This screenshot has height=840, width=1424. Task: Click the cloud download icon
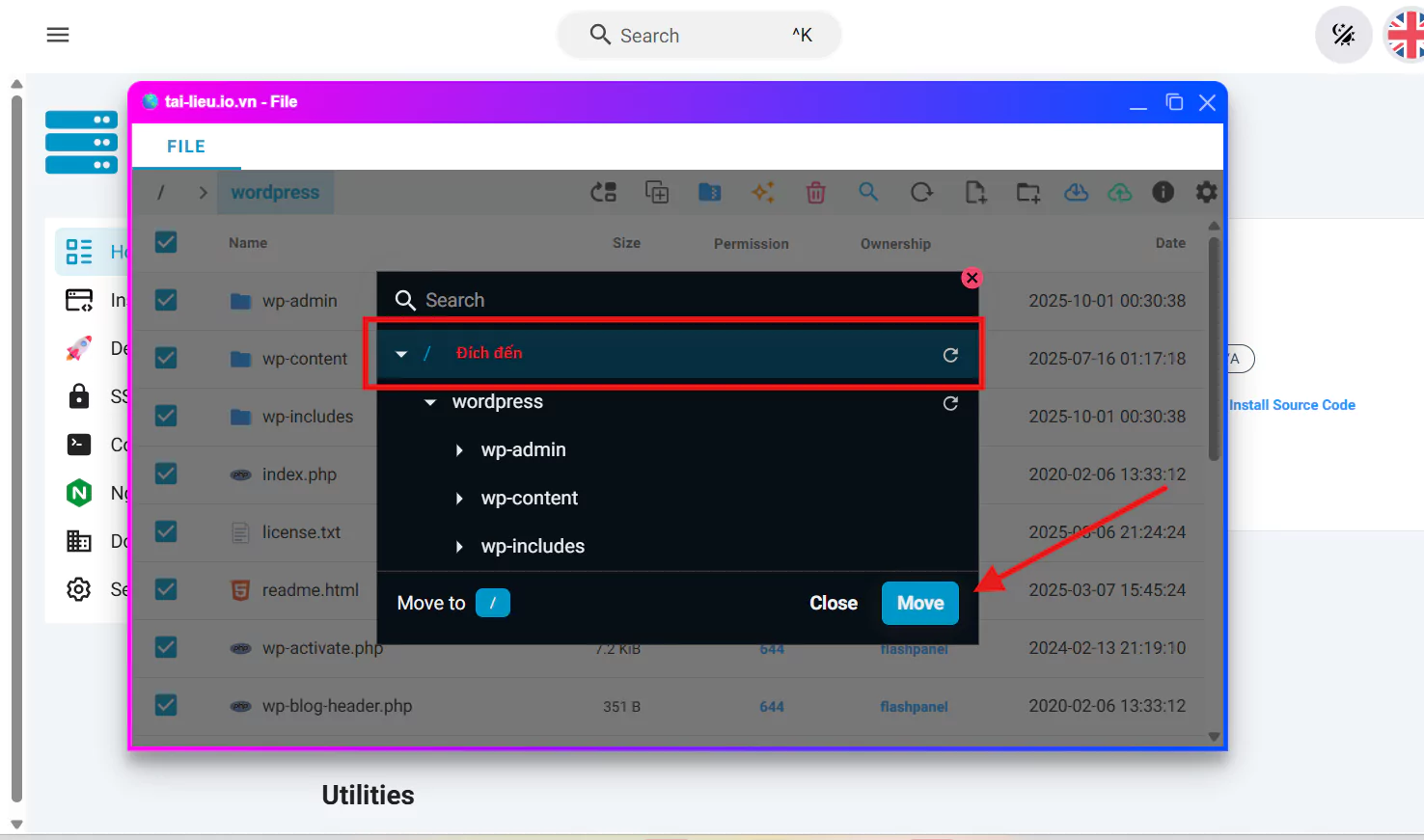pos(1076,193)
